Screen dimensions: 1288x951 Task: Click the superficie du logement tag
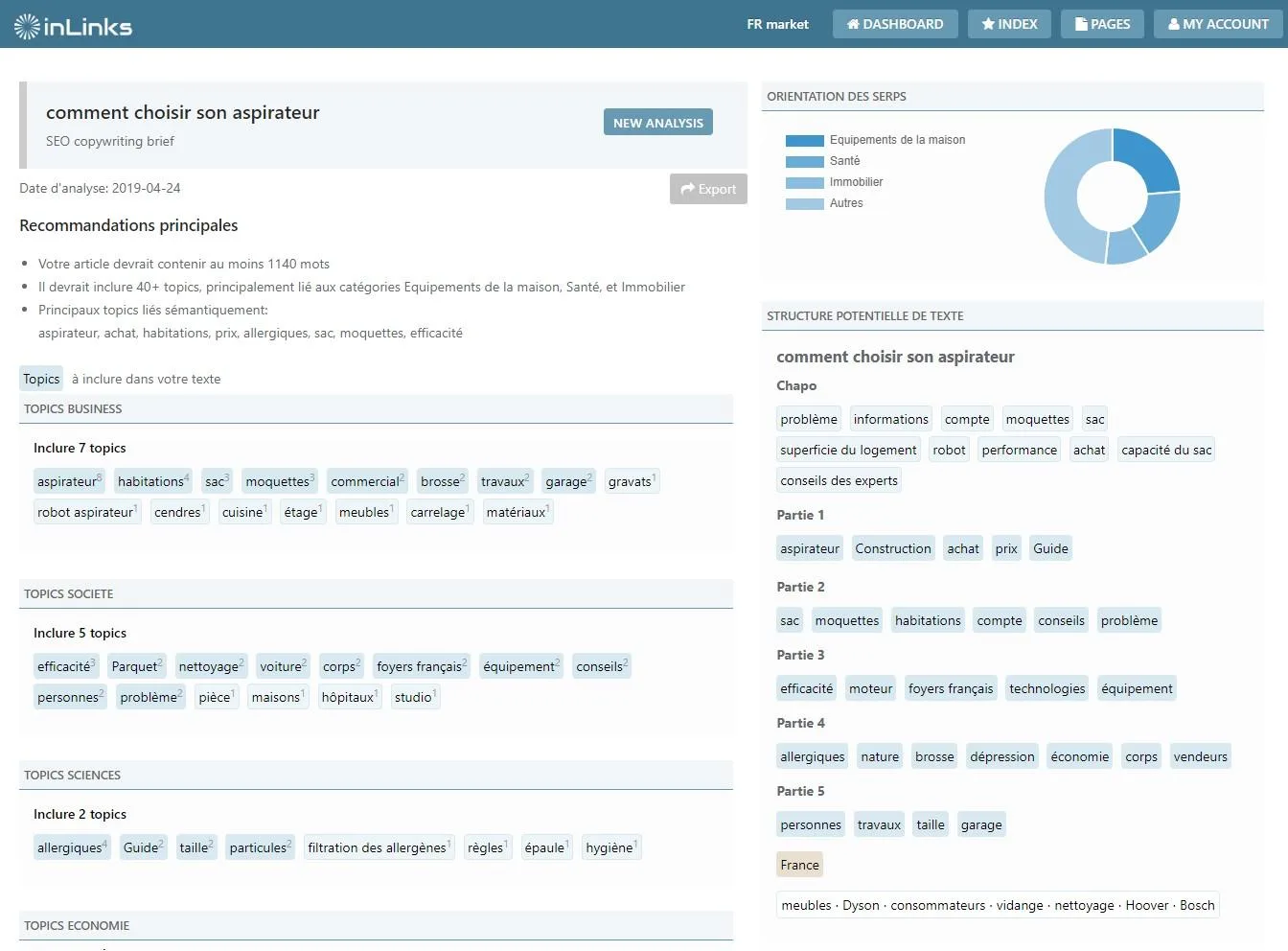(x=848, y=450)
